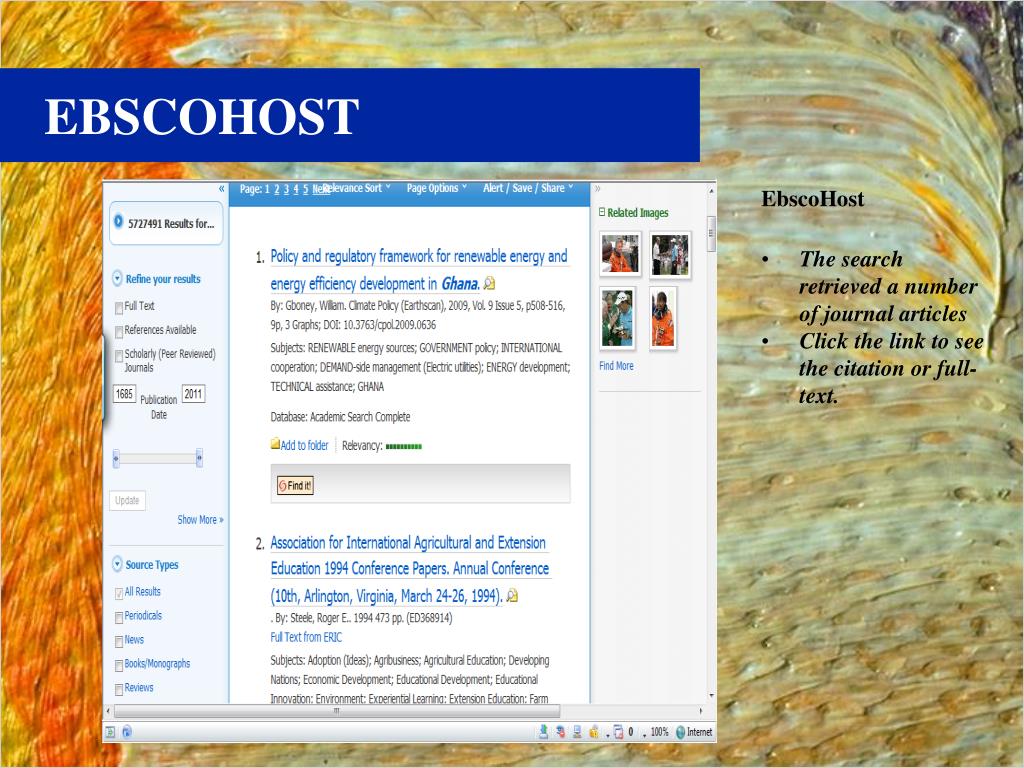Click the Update button
The height and width of the screenshot is (768, 1024).
coord(127,500)
